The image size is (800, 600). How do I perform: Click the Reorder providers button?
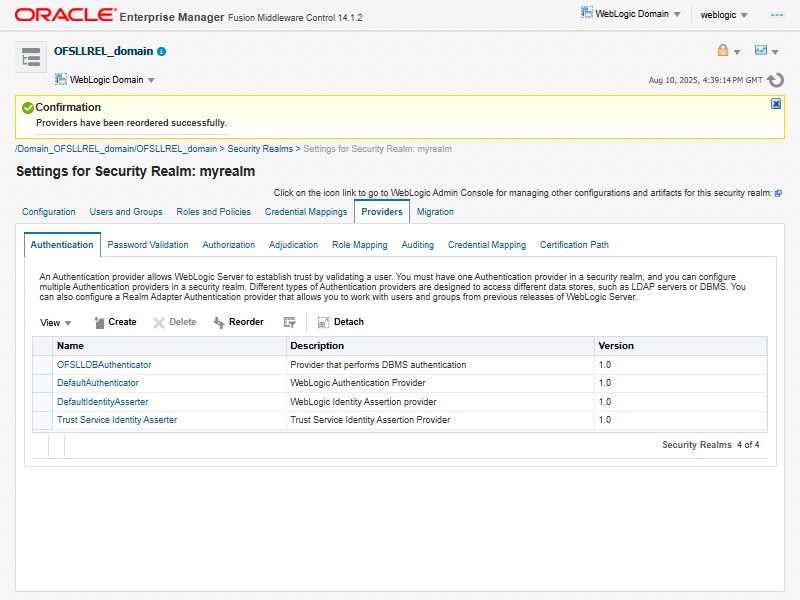point(238,322)
